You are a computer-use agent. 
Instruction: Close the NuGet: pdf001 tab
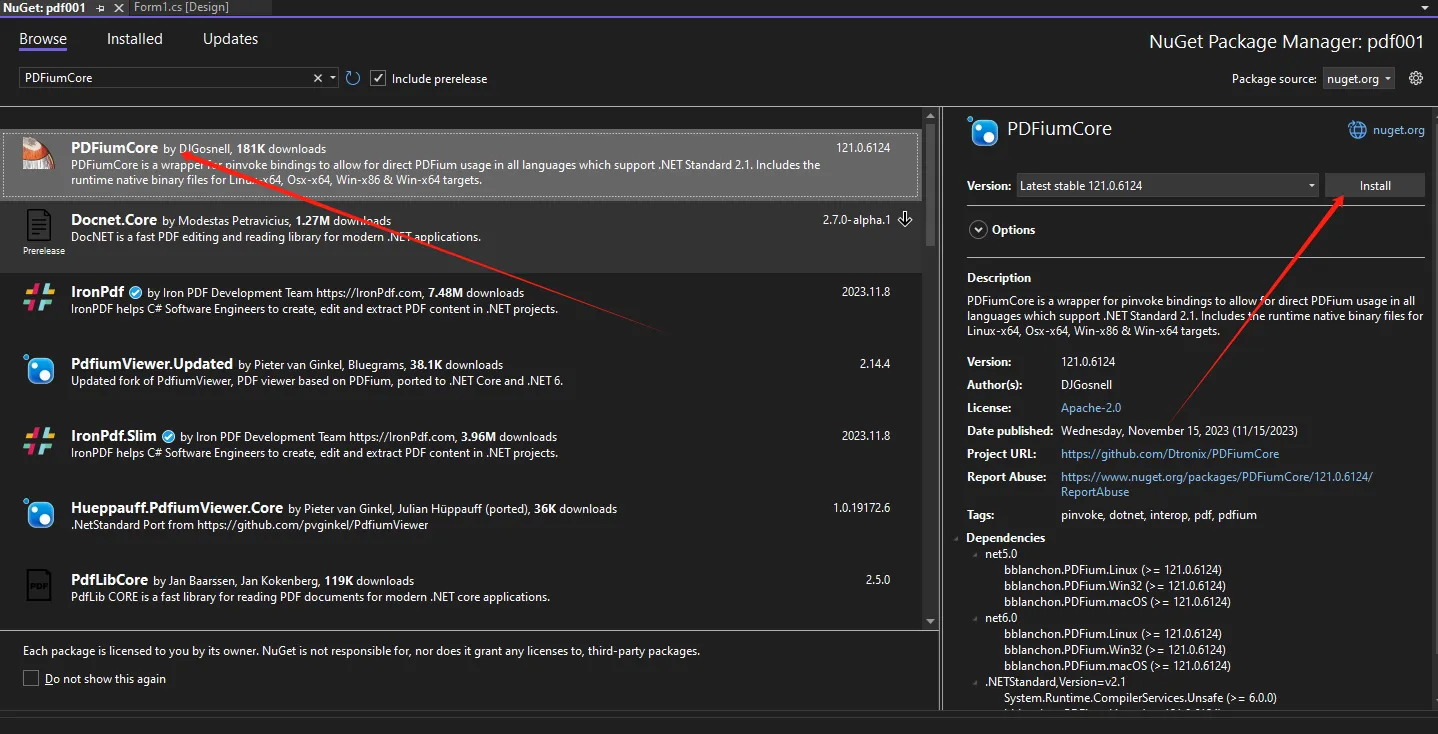[x=118, y=8]
